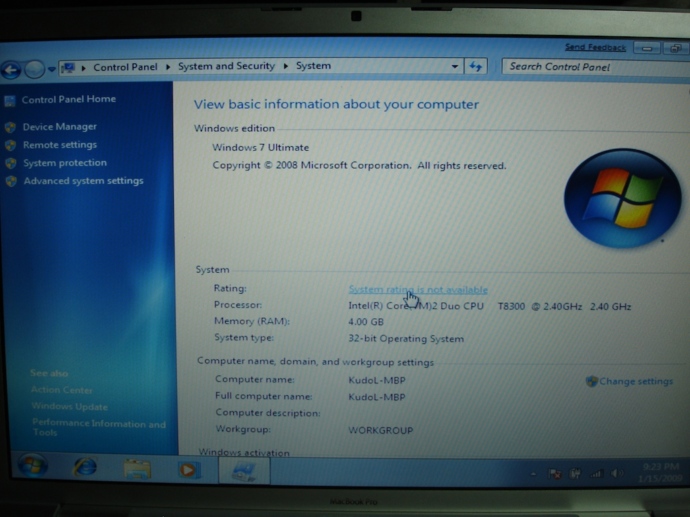Open Action Center flag tray icon

coord(554,474)
